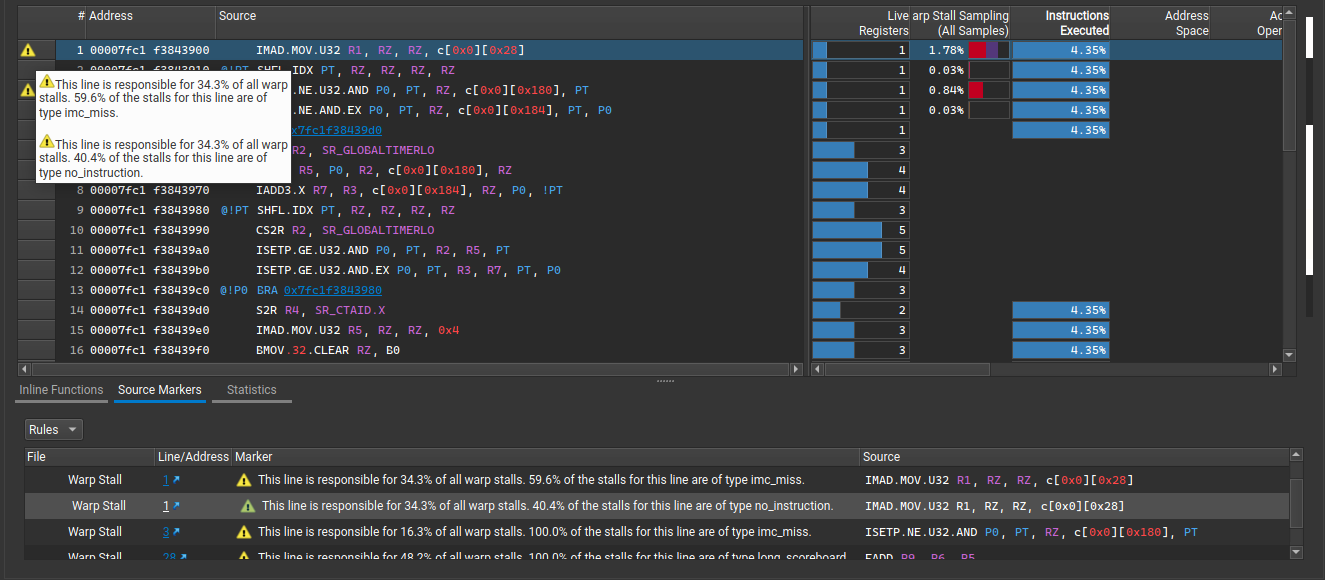Screen dimensions: 1325x580
Task: Click the warning triangle in the second gutter row
Action: [27, 90]
